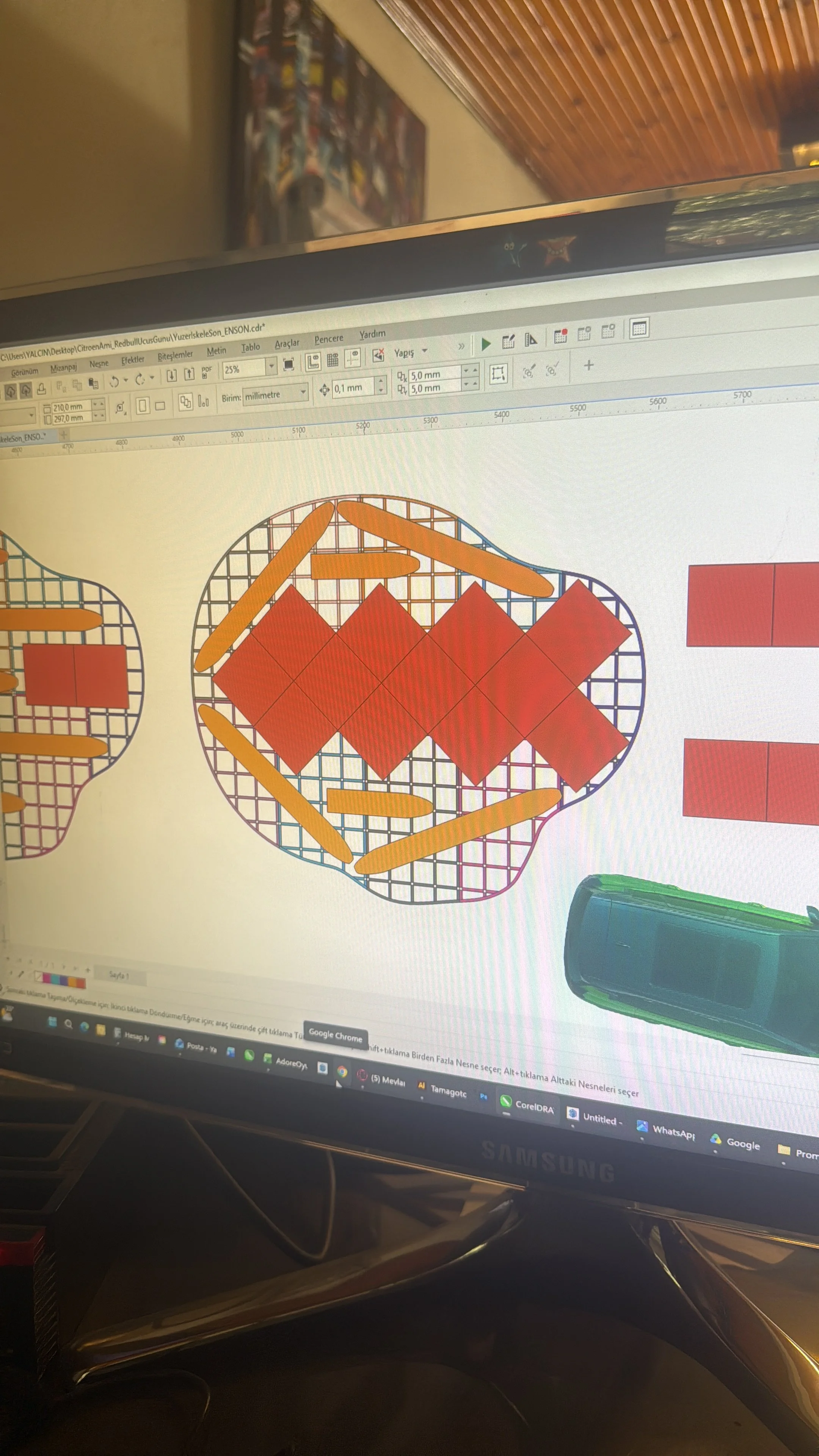This screenshot has height=1456, width=819.
Task: Click the Print icon
Action: click(42, 389)
